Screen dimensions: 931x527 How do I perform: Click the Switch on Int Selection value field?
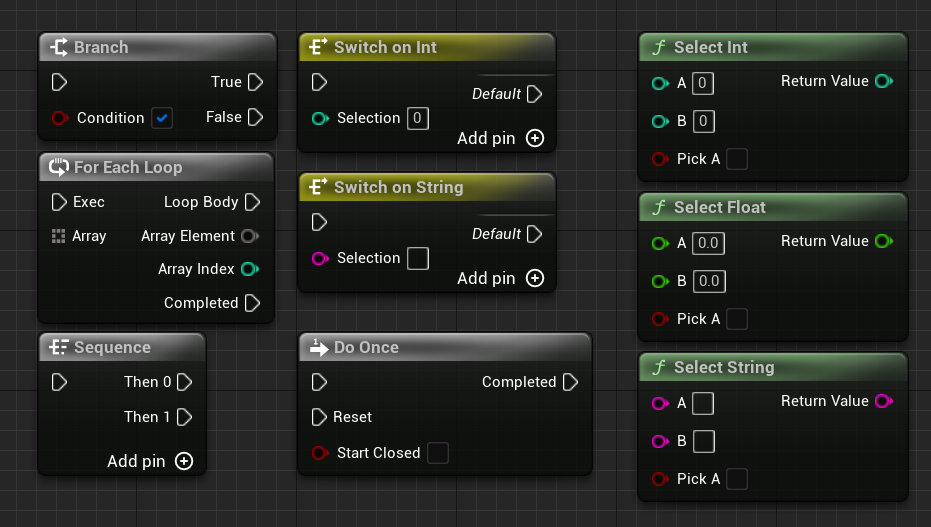(x=418, y=118)
